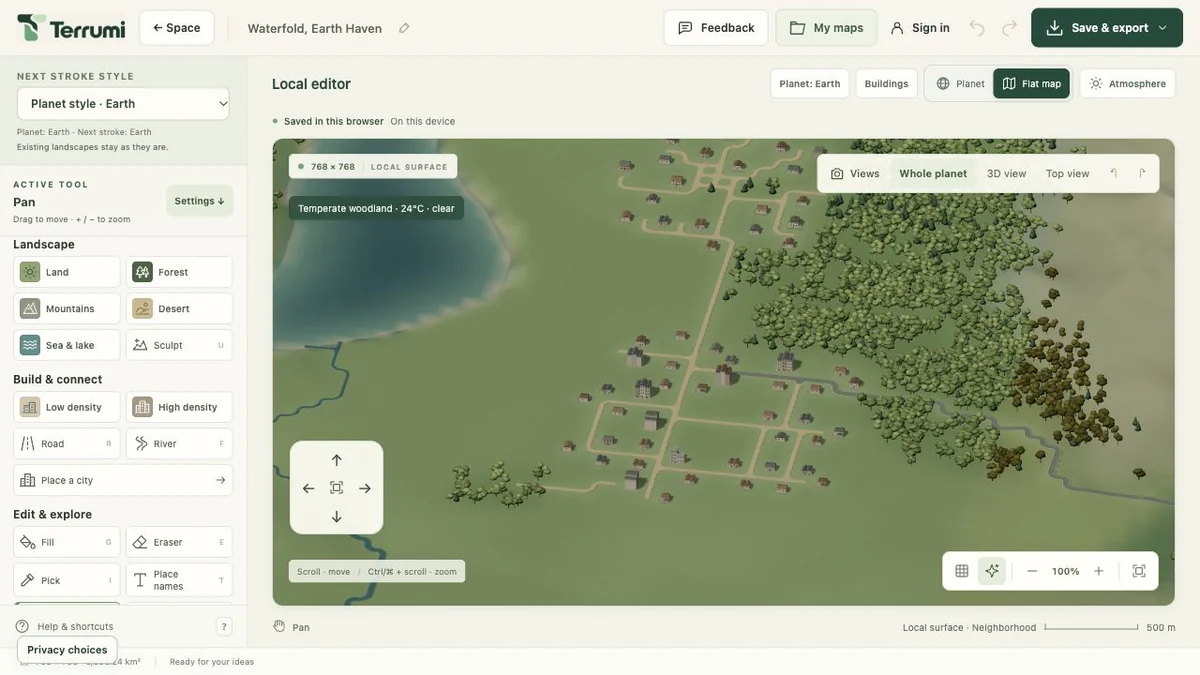The width and height of the screenshot is (1200, 675).
Task: Toggle the grid overlay
Action: pos(962,571)
